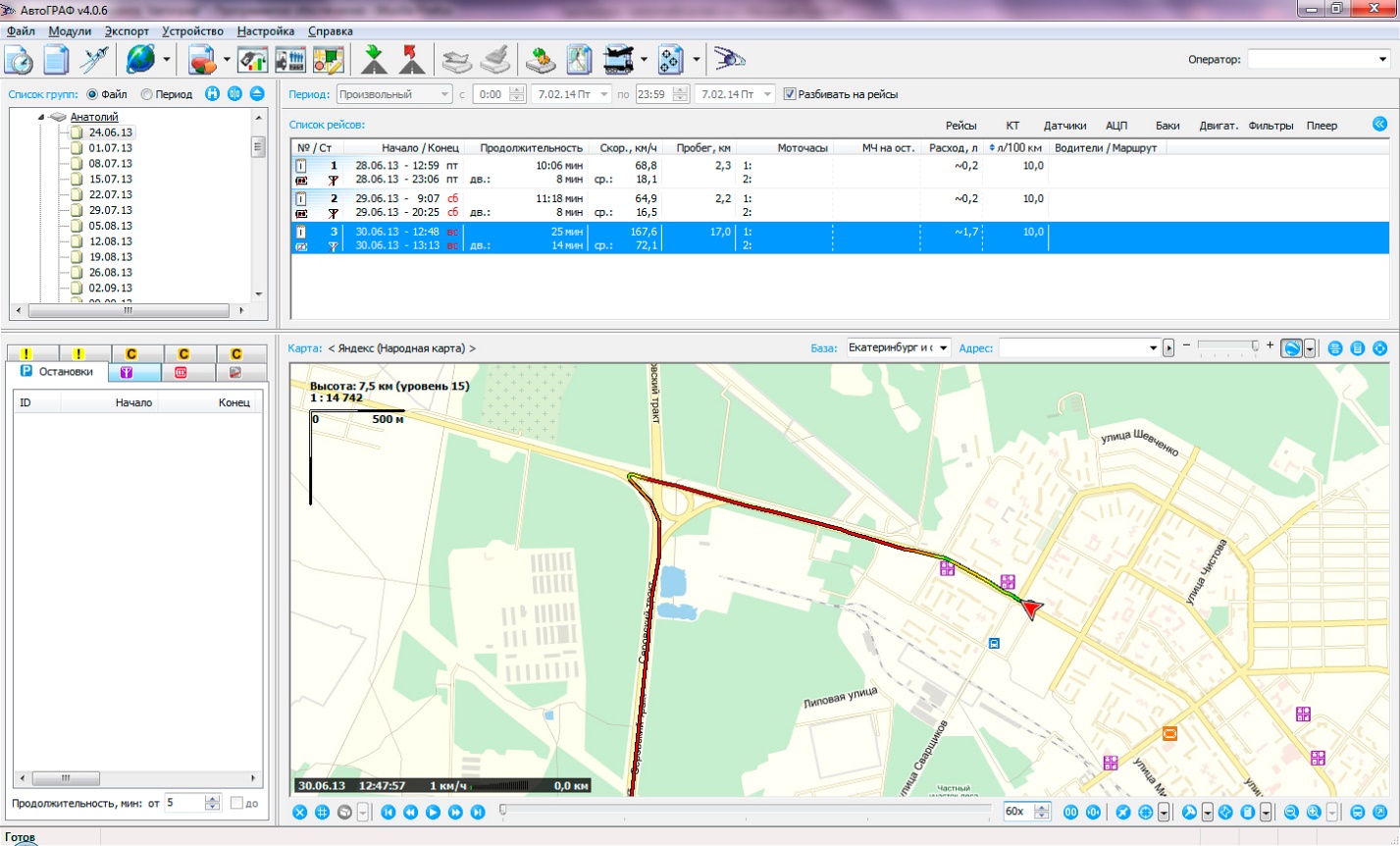Viewport: 1400px width, 846px height.
Task: Toggle 'Разбивать на рейсы' checkbox
Action: (x=790, y=94)
